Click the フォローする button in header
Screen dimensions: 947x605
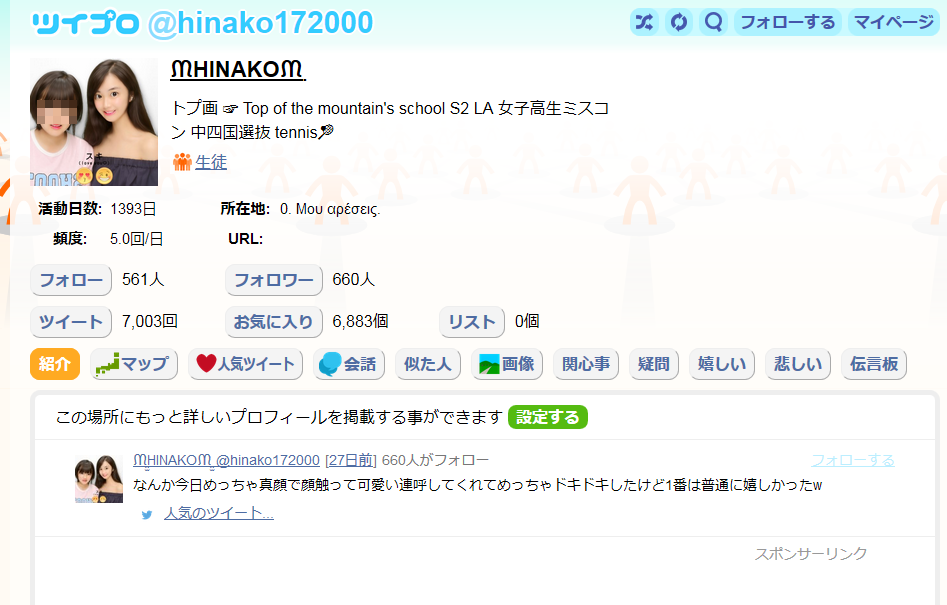point(788,22)
